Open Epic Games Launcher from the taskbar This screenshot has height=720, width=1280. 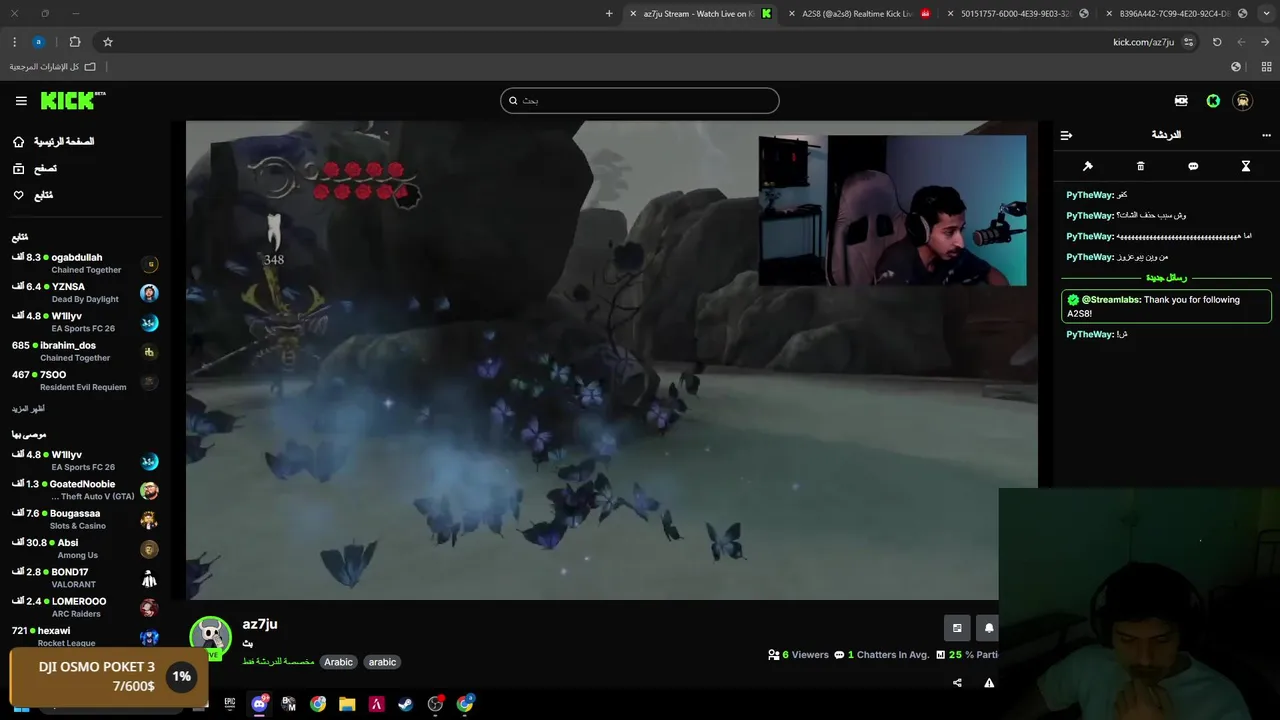230,704
